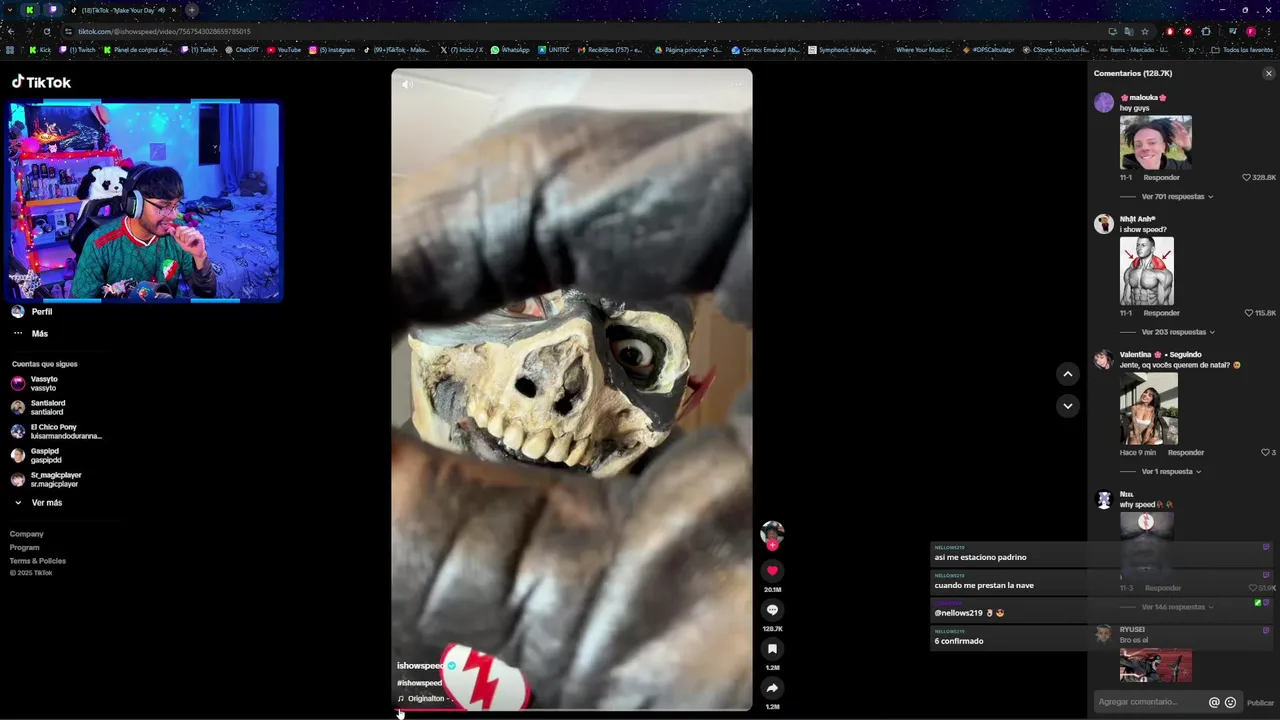Expand Ver 203 respuestas

click(x=1178, y=332)
